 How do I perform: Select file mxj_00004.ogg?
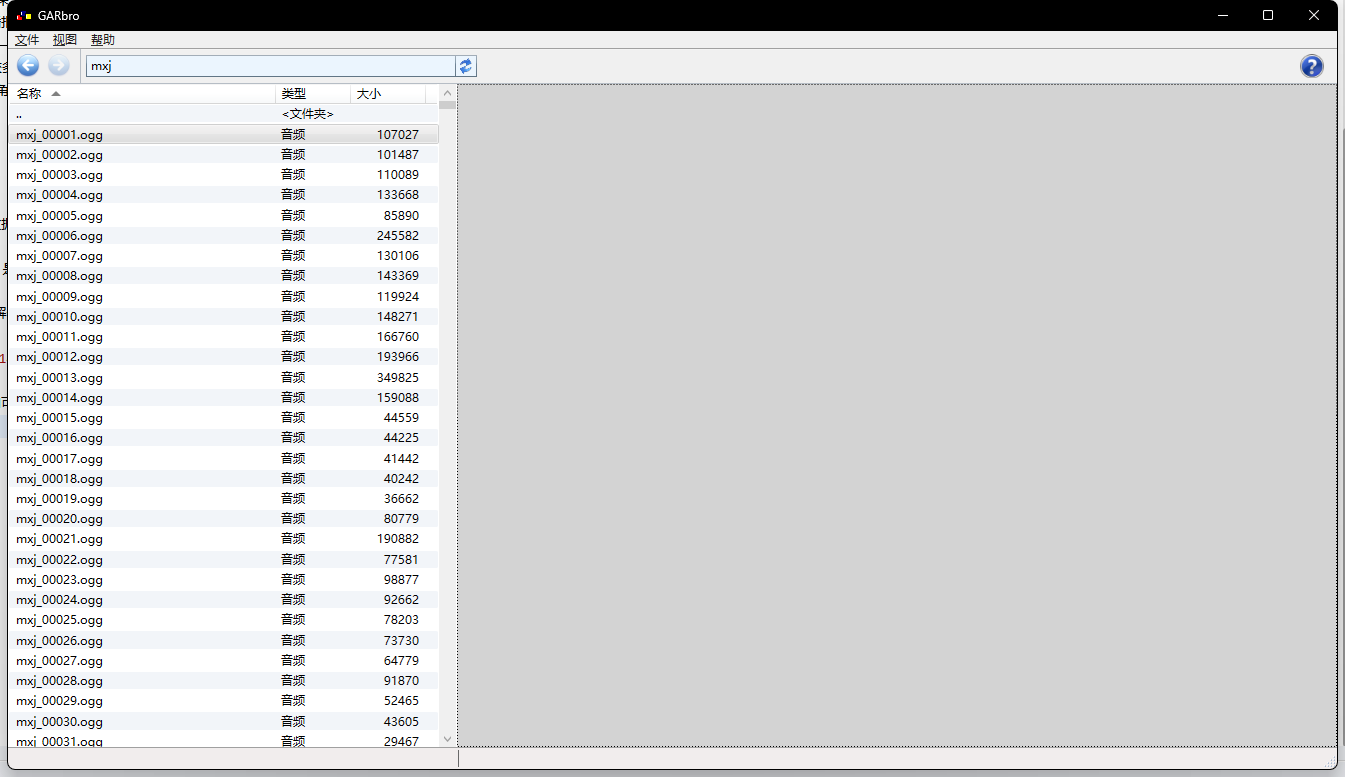click(223, 195)
